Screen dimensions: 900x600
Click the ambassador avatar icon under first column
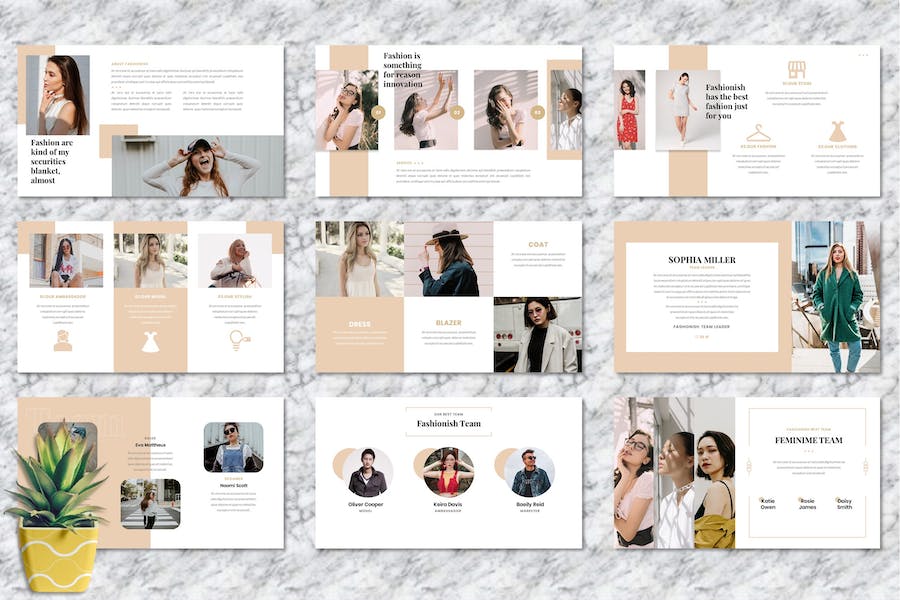63,341
